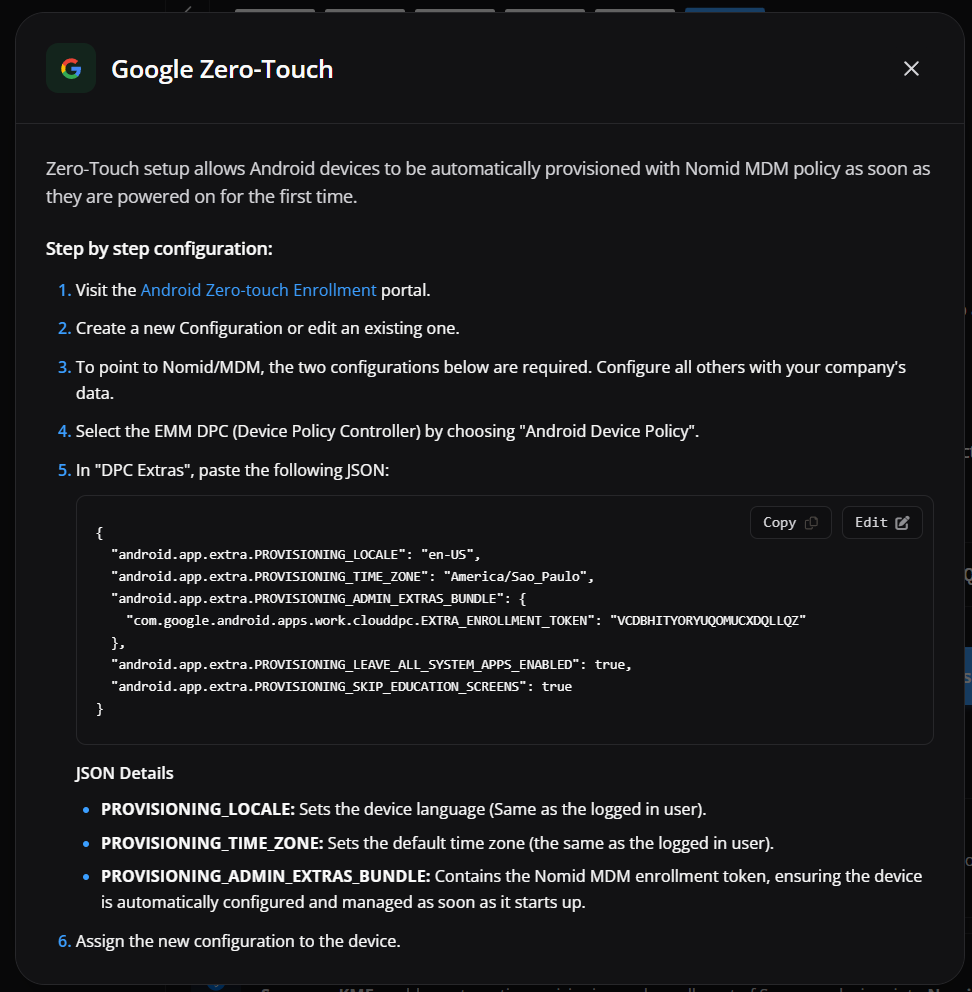Copy the DPC Extras JSON
The image size is (972, 992).
(790, 523)
